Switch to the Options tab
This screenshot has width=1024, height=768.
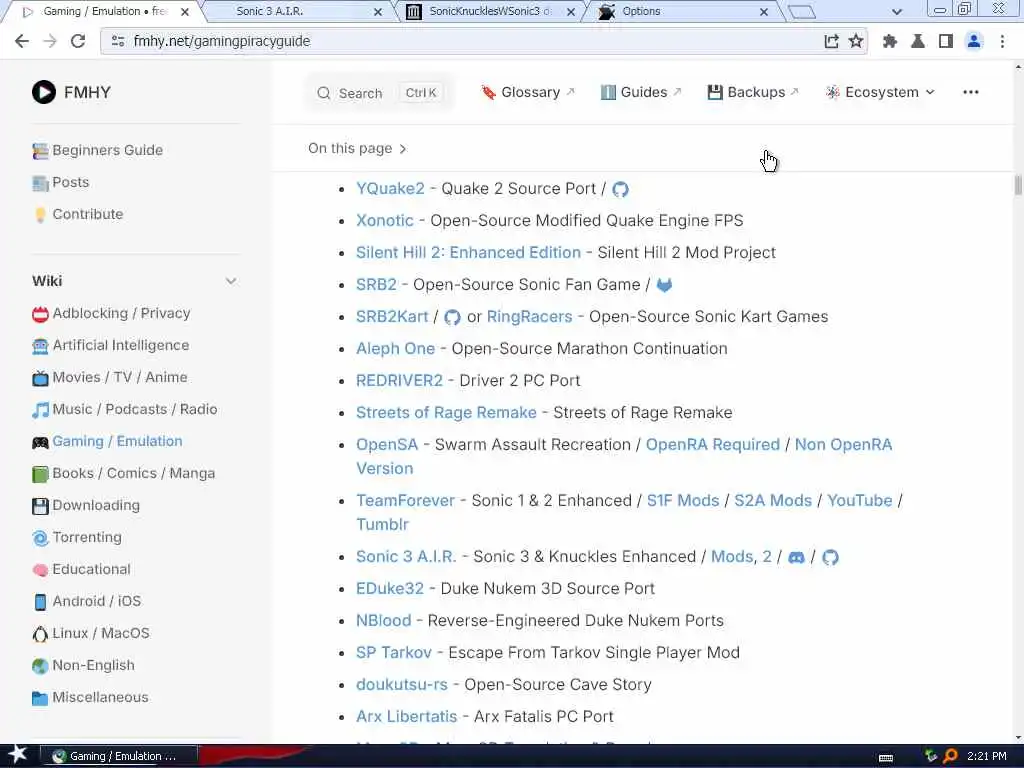point(682,12)
